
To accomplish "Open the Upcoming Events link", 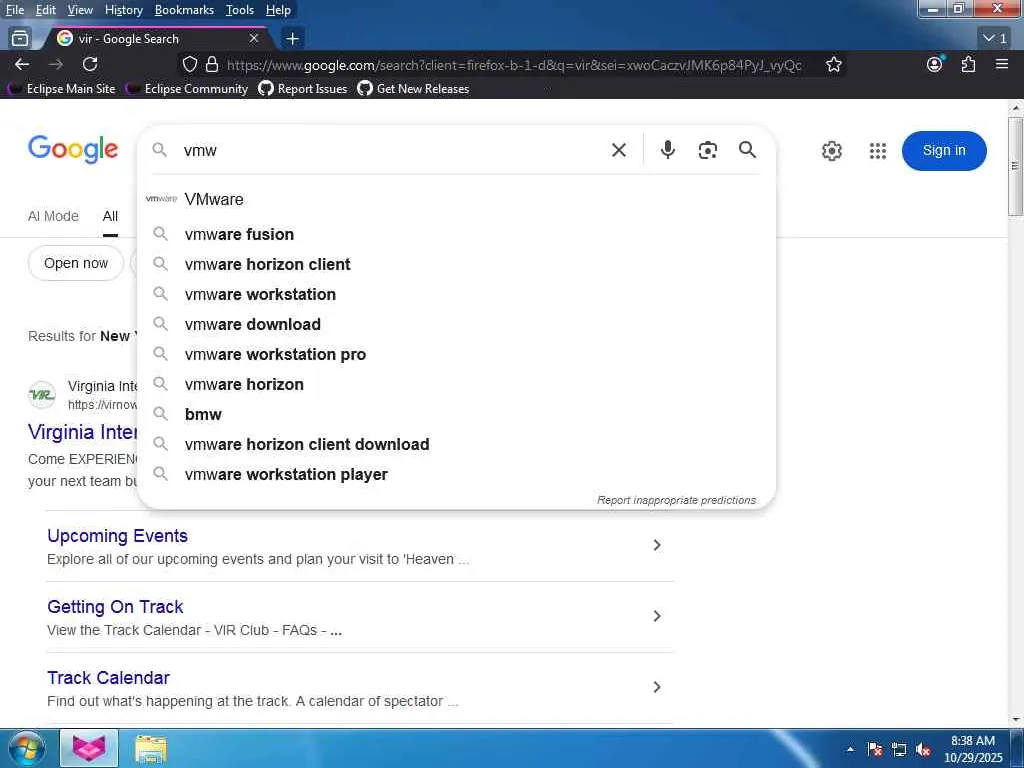I will [118, 536].
